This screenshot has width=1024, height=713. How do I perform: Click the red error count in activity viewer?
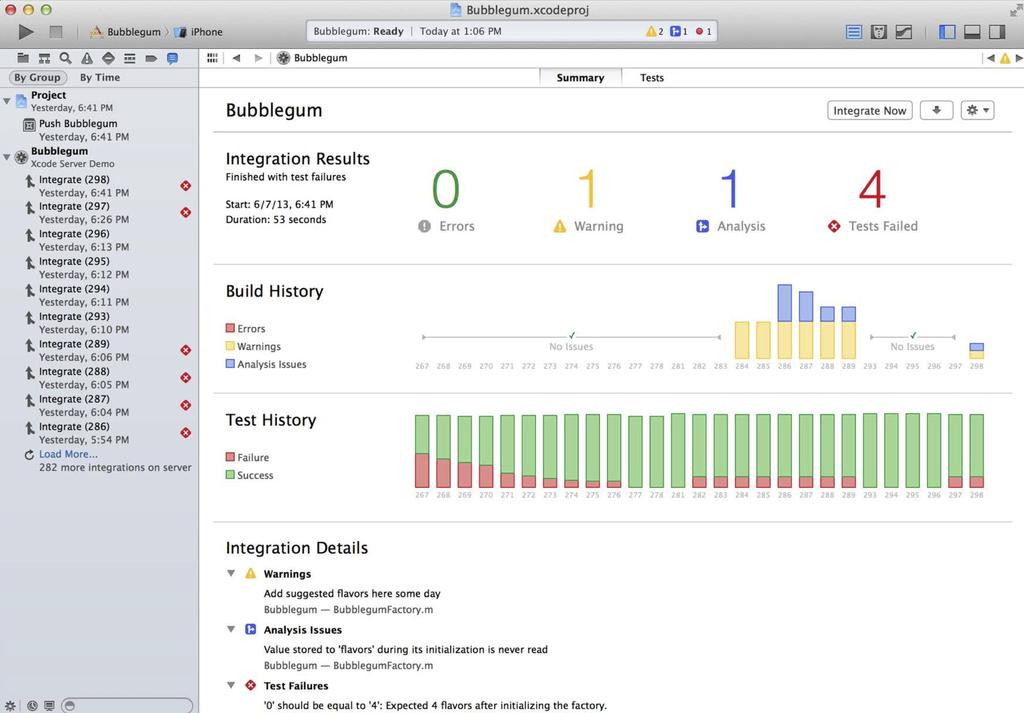tap(703, 31)
